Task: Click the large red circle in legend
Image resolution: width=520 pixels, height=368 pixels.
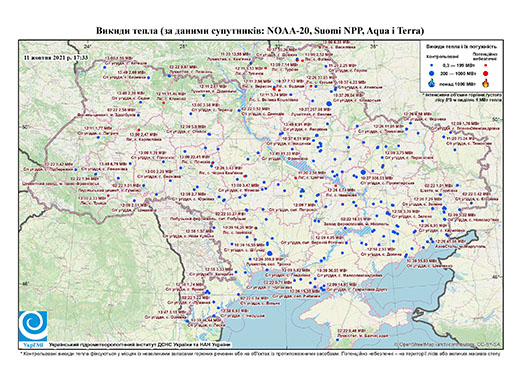Action: [485, 73]
